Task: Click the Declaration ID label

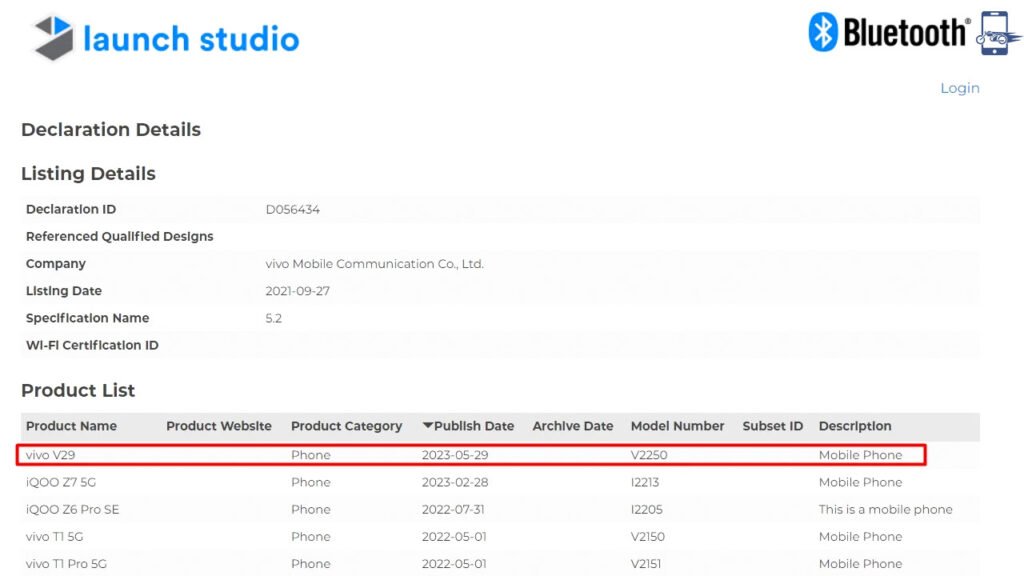Action: point(71,210)
